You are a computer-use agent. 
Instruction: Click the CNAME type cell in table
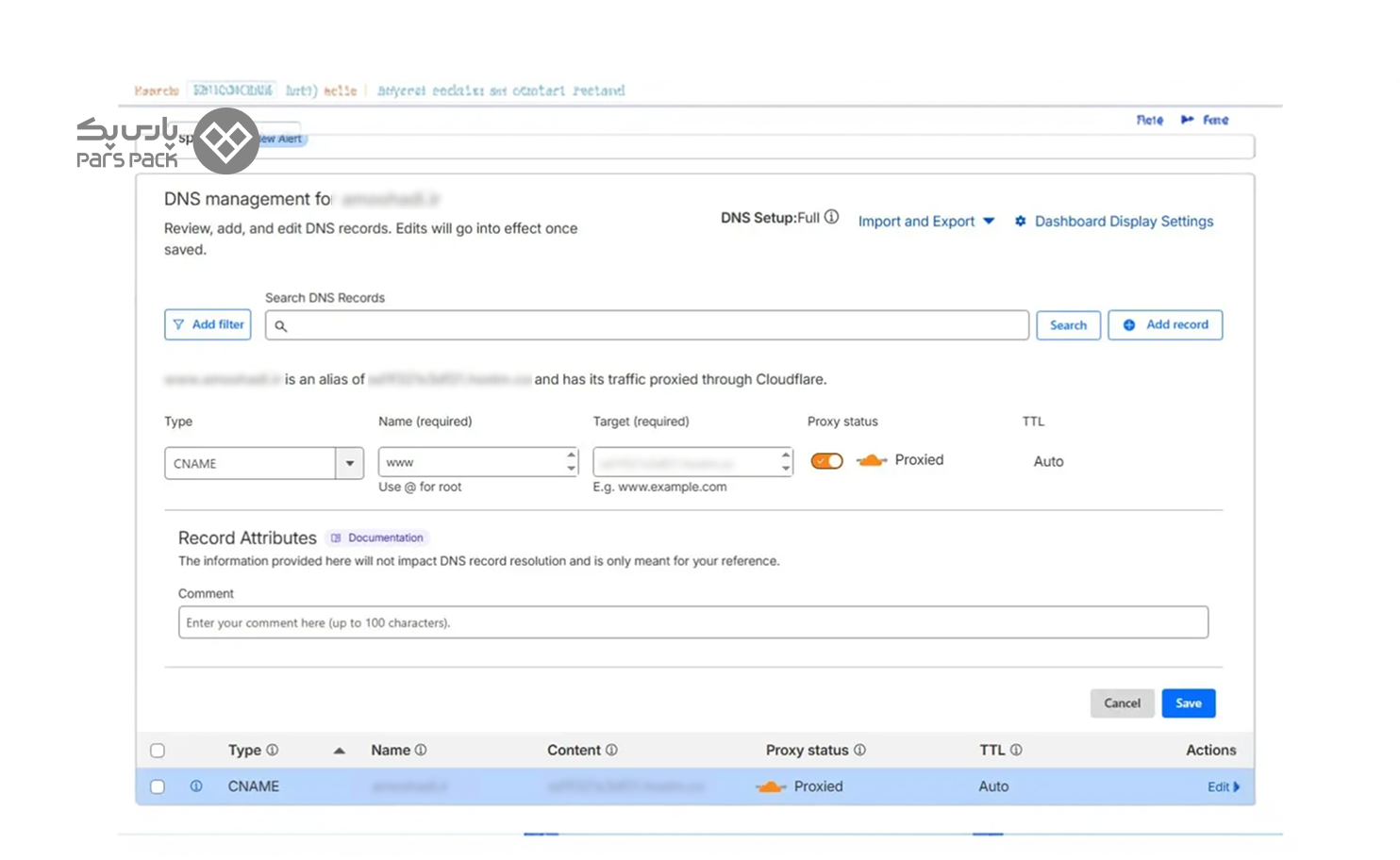(x=254, y=786)
